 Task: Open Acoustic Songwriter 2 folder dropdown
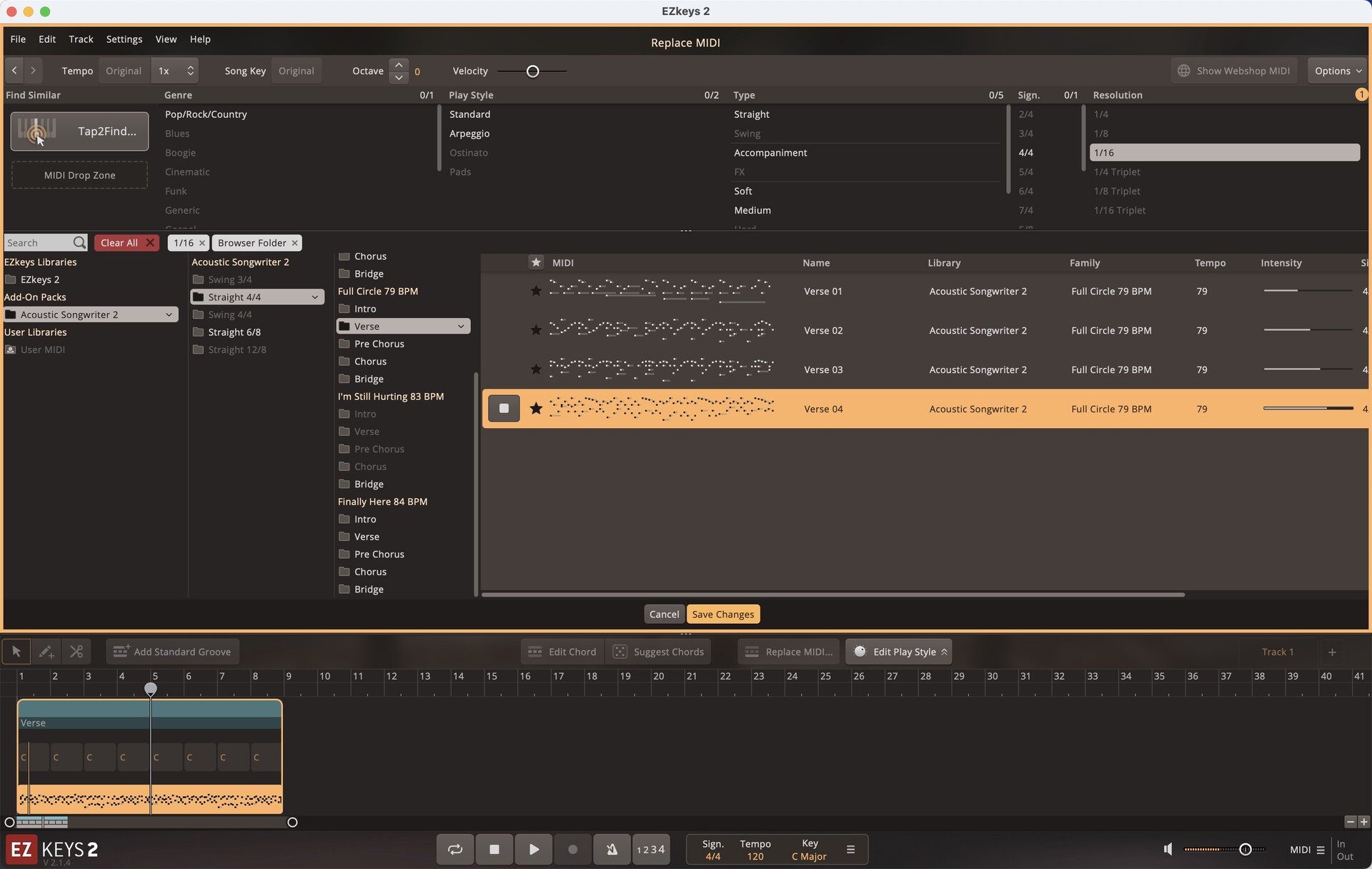[169, 314]
